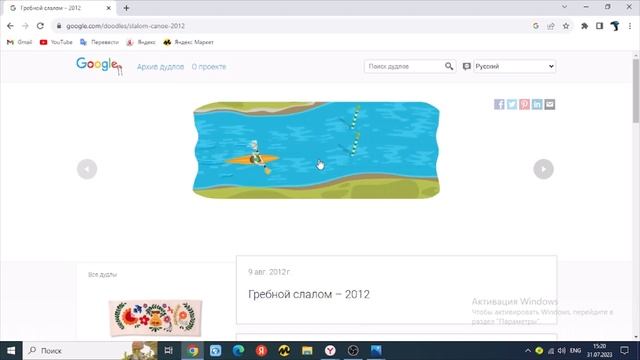Open the taskbar clock and date
Screen dimensions: 640x360
tap(600, 351)
